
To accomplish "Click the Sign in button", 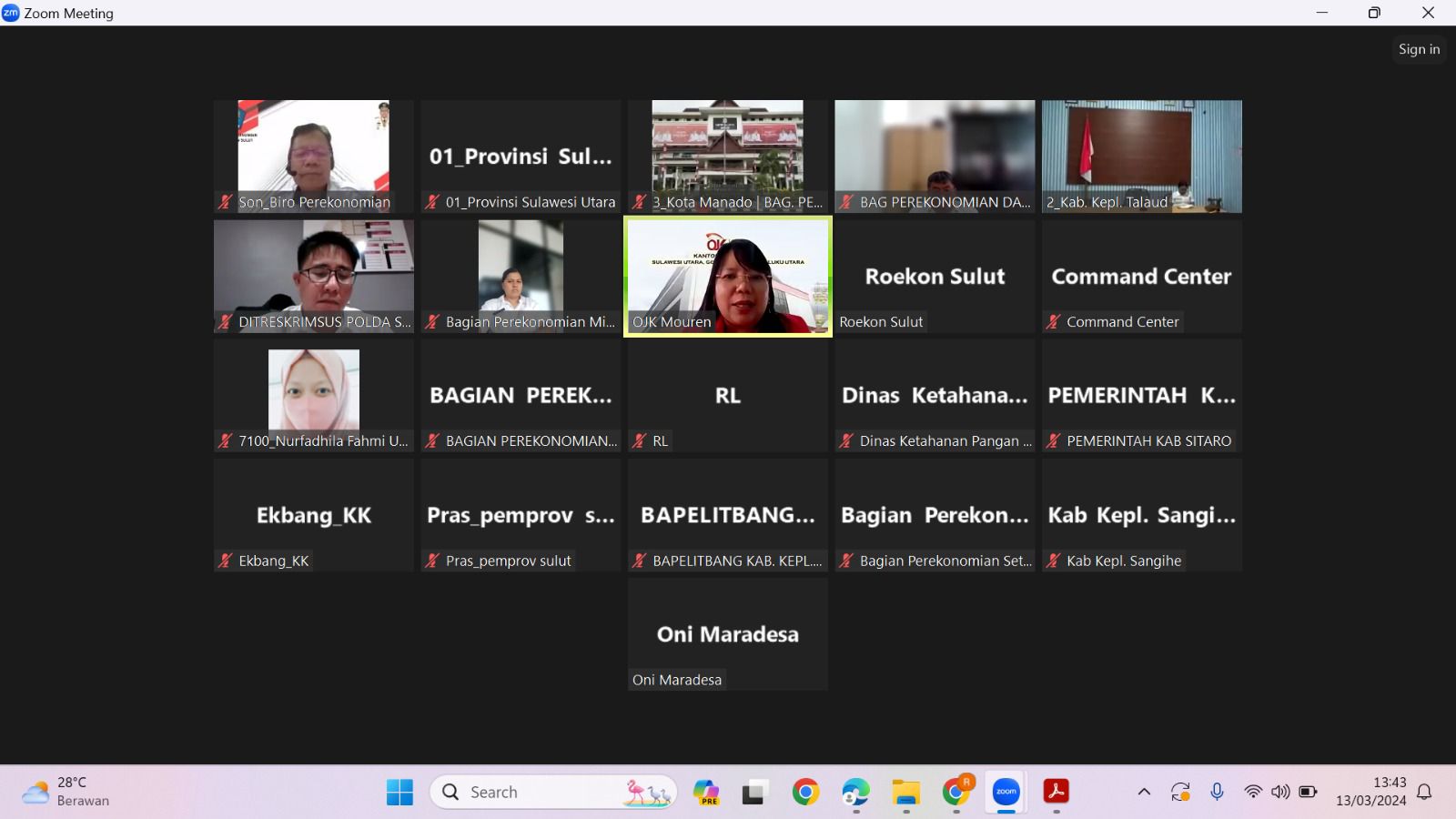I will (x=1419, y=49).
